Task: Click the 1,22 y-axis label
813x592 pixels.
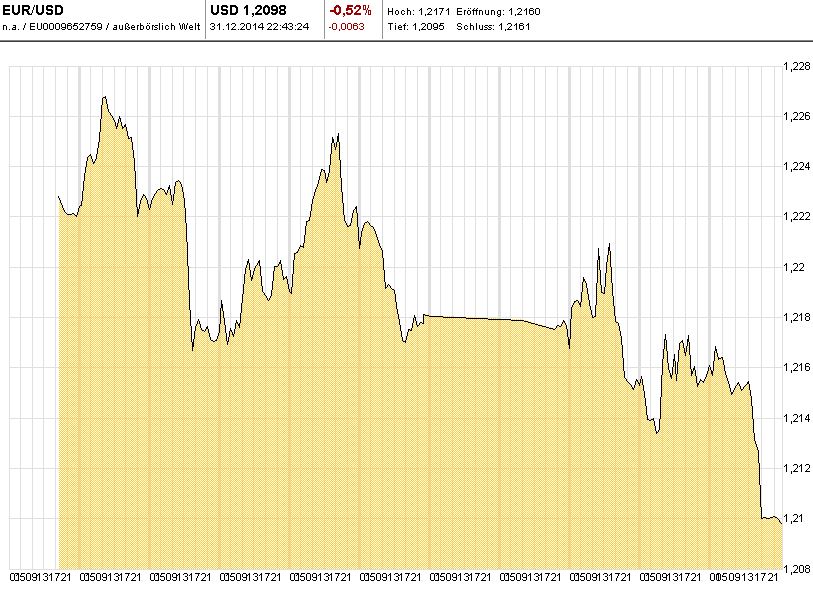Action: pos(793,267)
